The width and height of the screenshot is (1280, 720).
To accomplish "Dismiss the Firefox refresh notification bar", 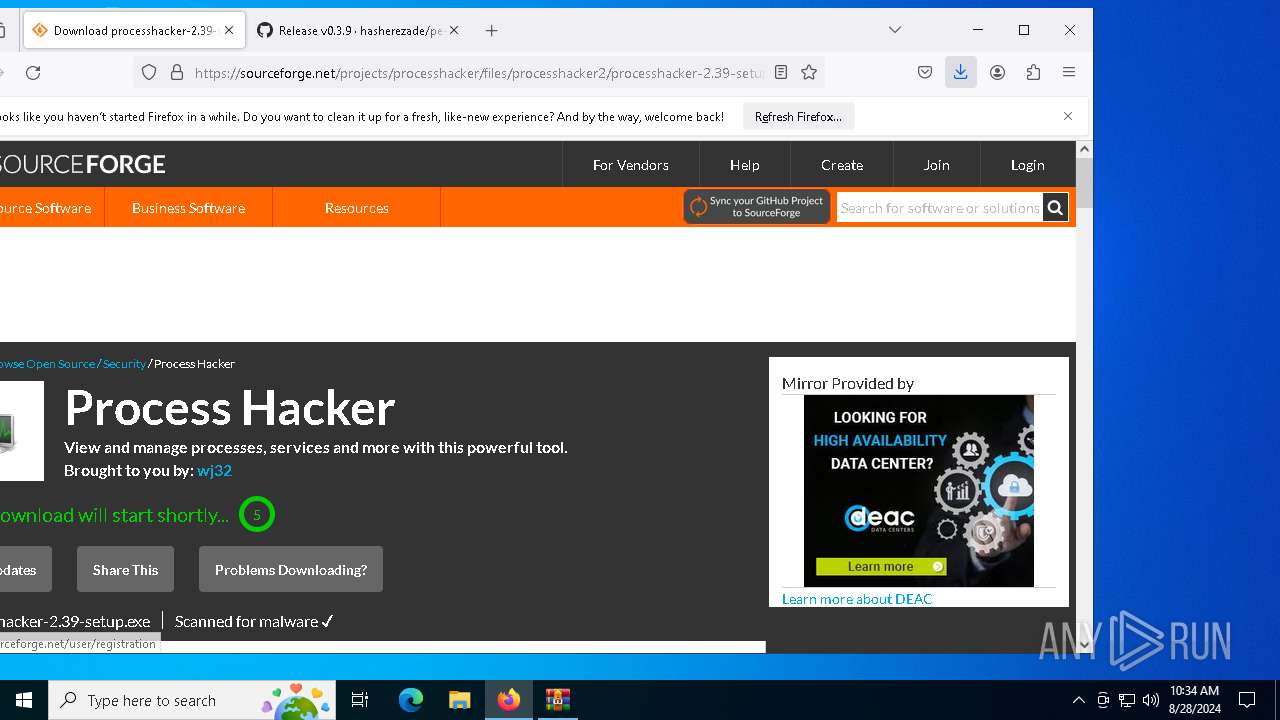I will (x=1068, y=116).
